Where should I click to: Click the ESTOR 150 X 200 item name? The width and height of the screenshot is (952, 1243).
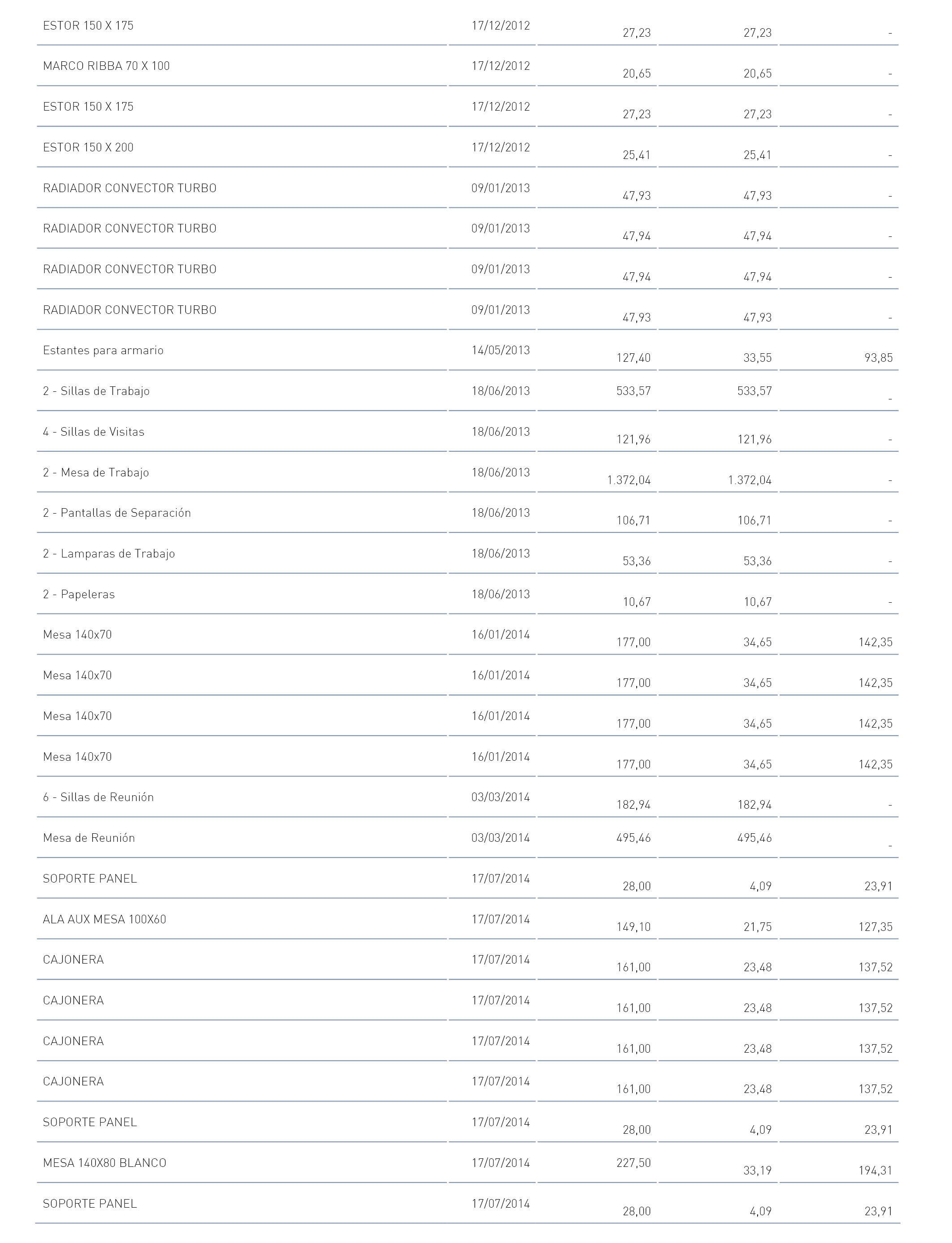pos(88,147)
